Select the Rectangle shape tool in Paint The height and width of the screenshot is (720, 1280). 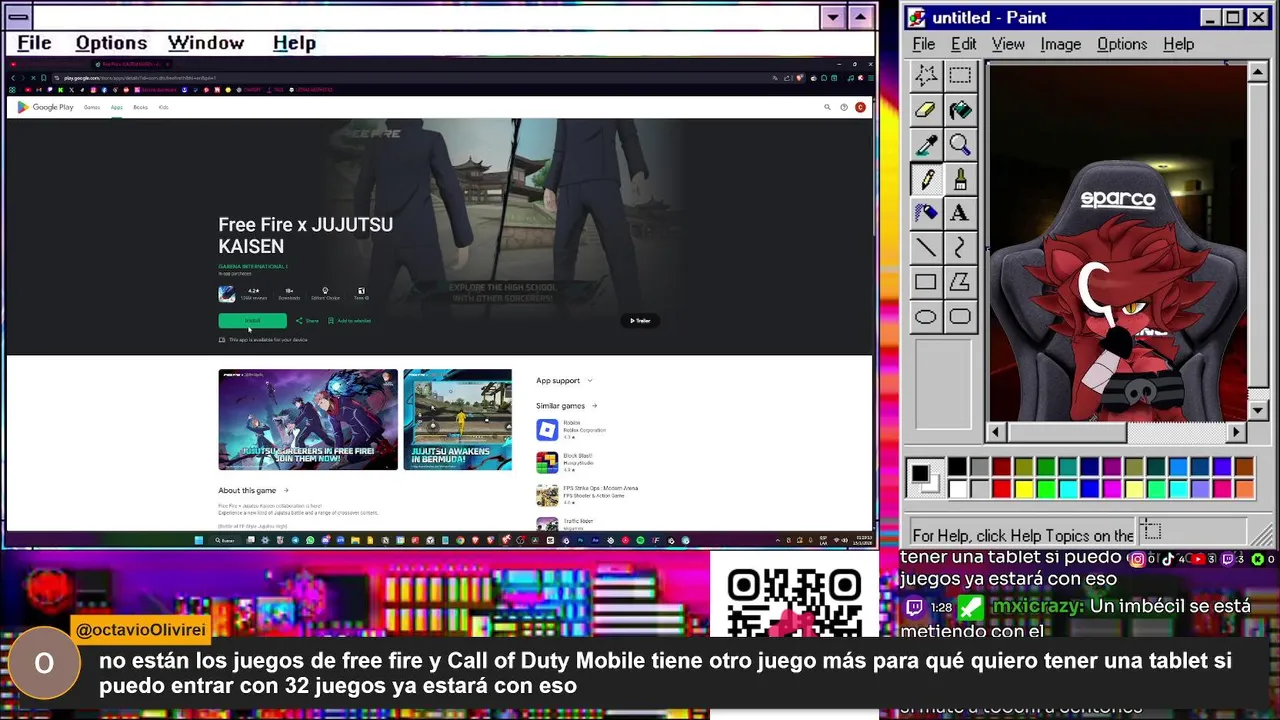point(926,283)
